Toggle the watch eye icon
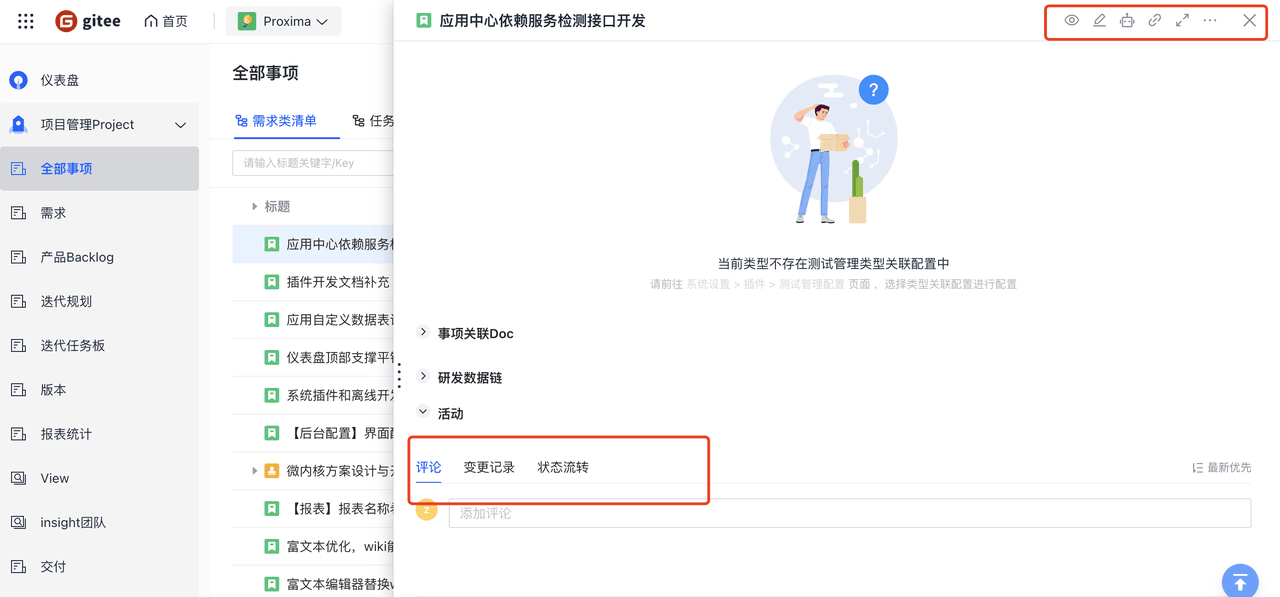 click(x=1071, y=20)
